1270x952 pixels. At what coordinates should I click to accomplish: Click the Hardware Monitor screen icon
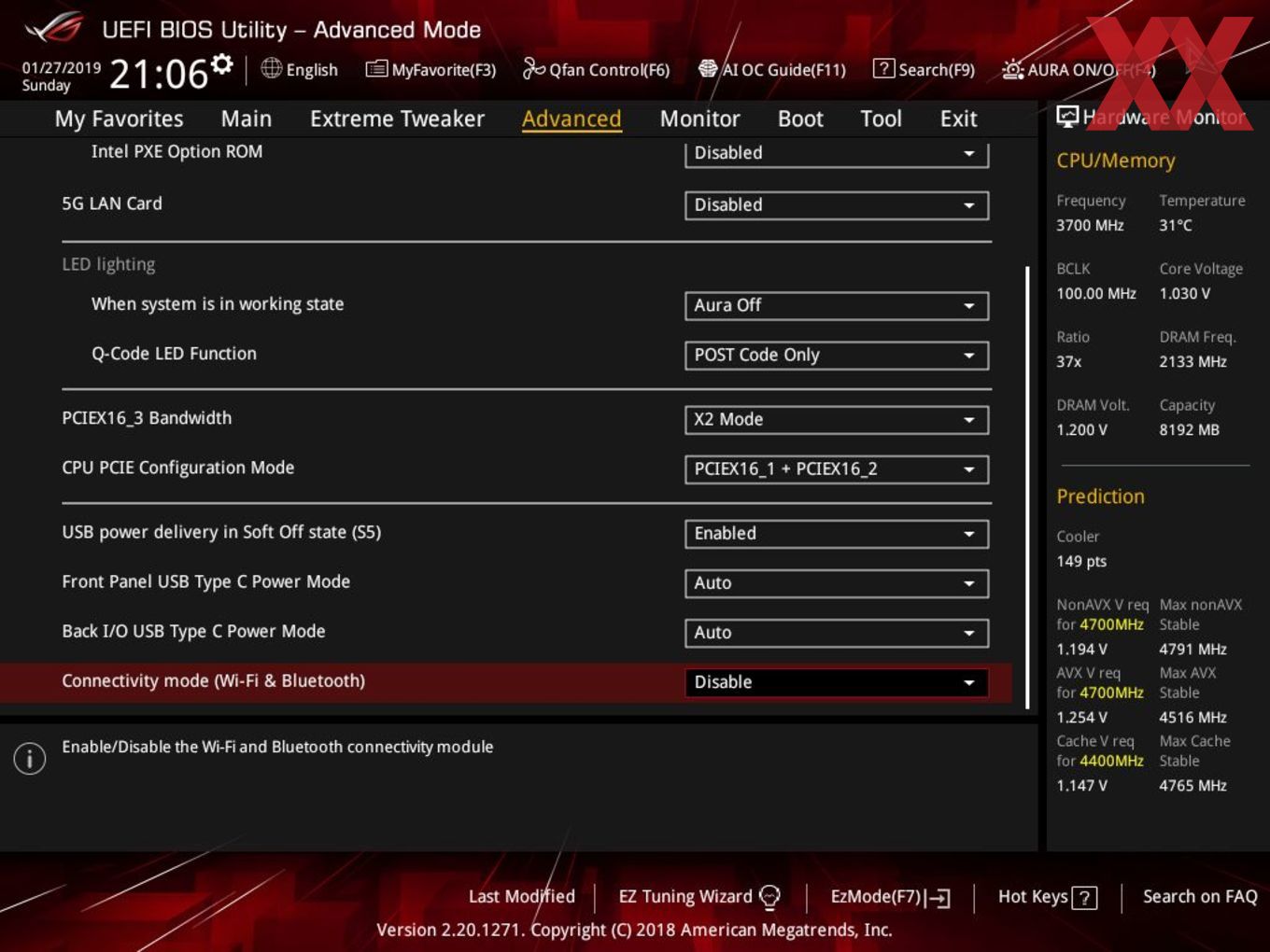pos(1067,117)
